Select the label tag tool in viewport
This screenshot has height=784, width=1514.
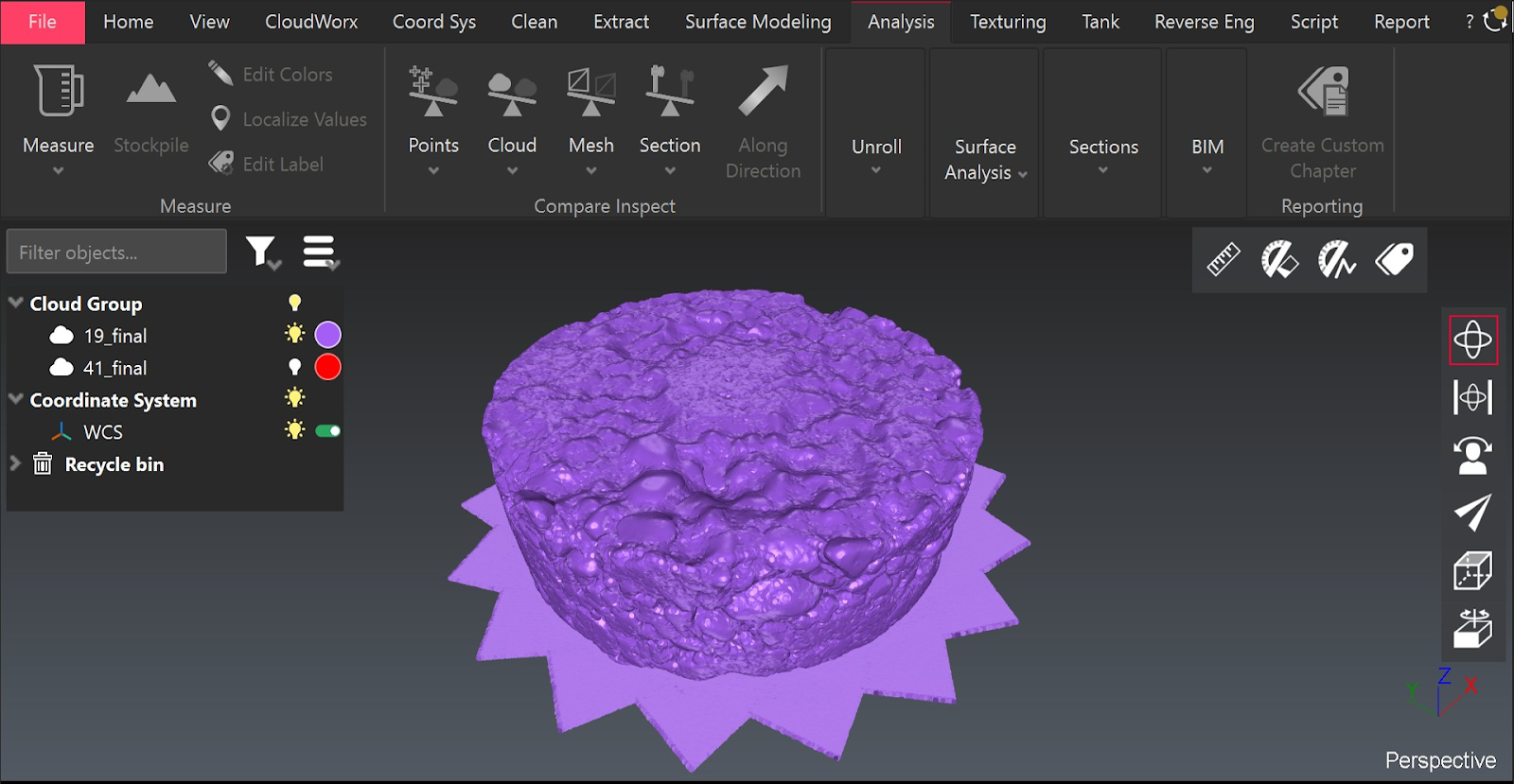point(1394,259)
